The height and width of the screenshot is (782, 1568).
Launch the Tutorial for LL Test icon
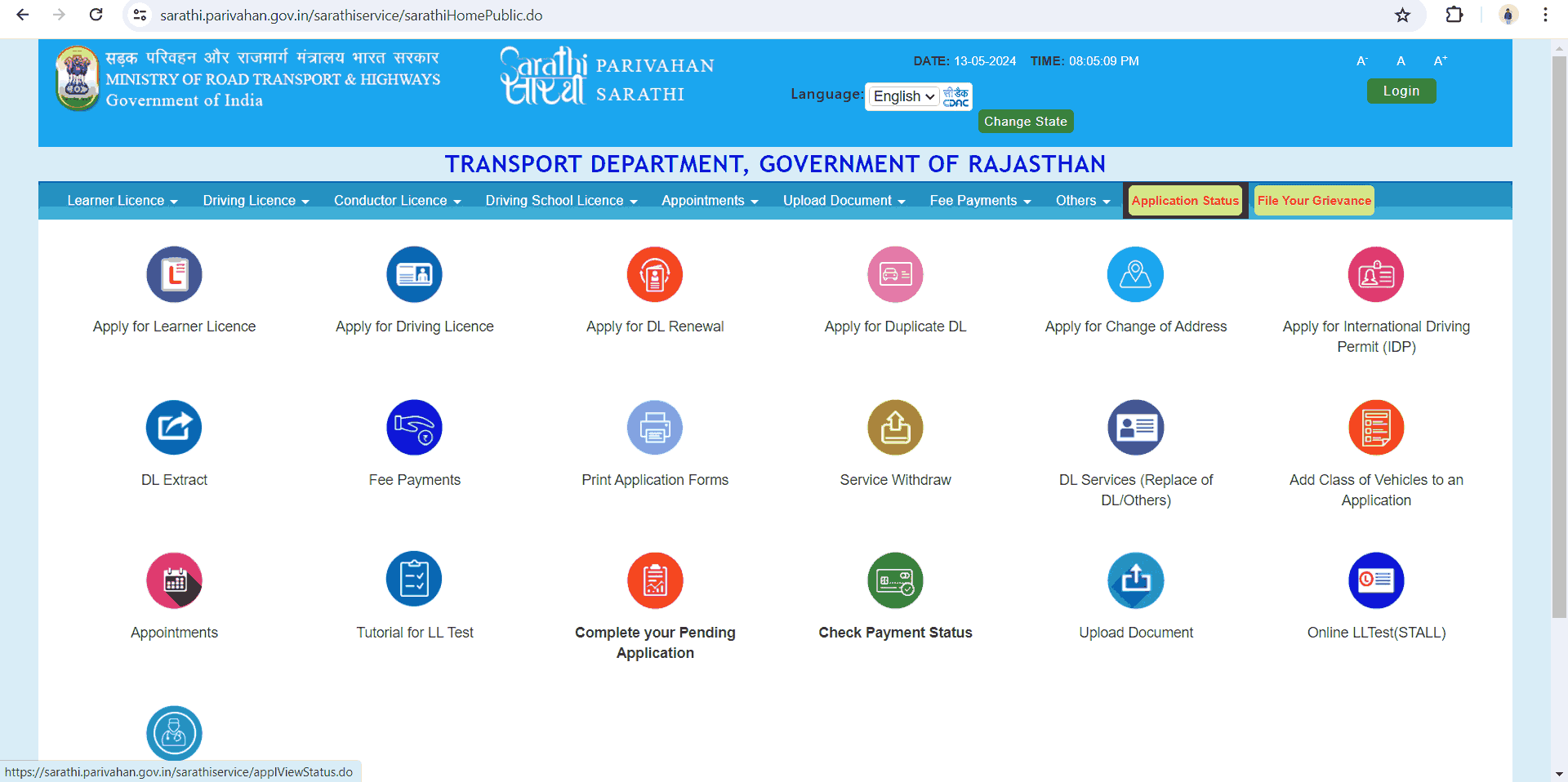[414, 579]
